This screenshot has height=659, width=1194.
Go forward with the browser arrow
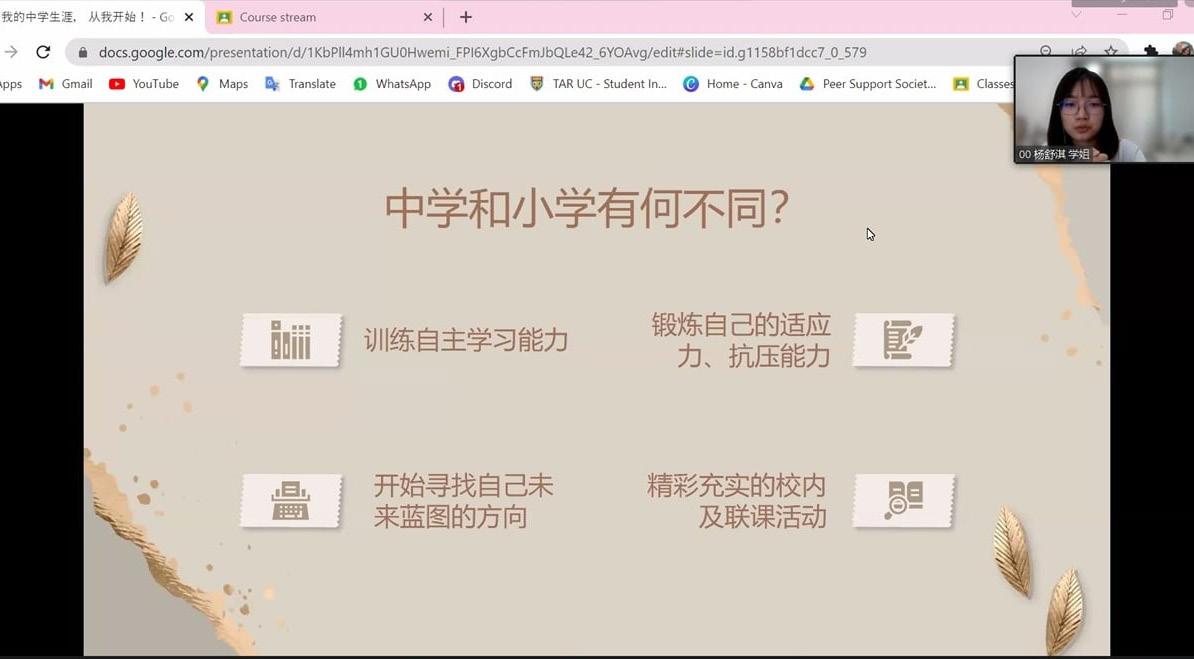(11, 52)
